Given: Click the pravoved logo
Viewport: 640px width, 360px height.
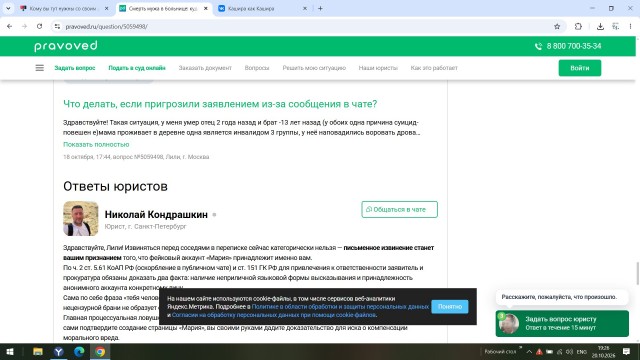Looking at the screenshot, I should tap(66, 46).
